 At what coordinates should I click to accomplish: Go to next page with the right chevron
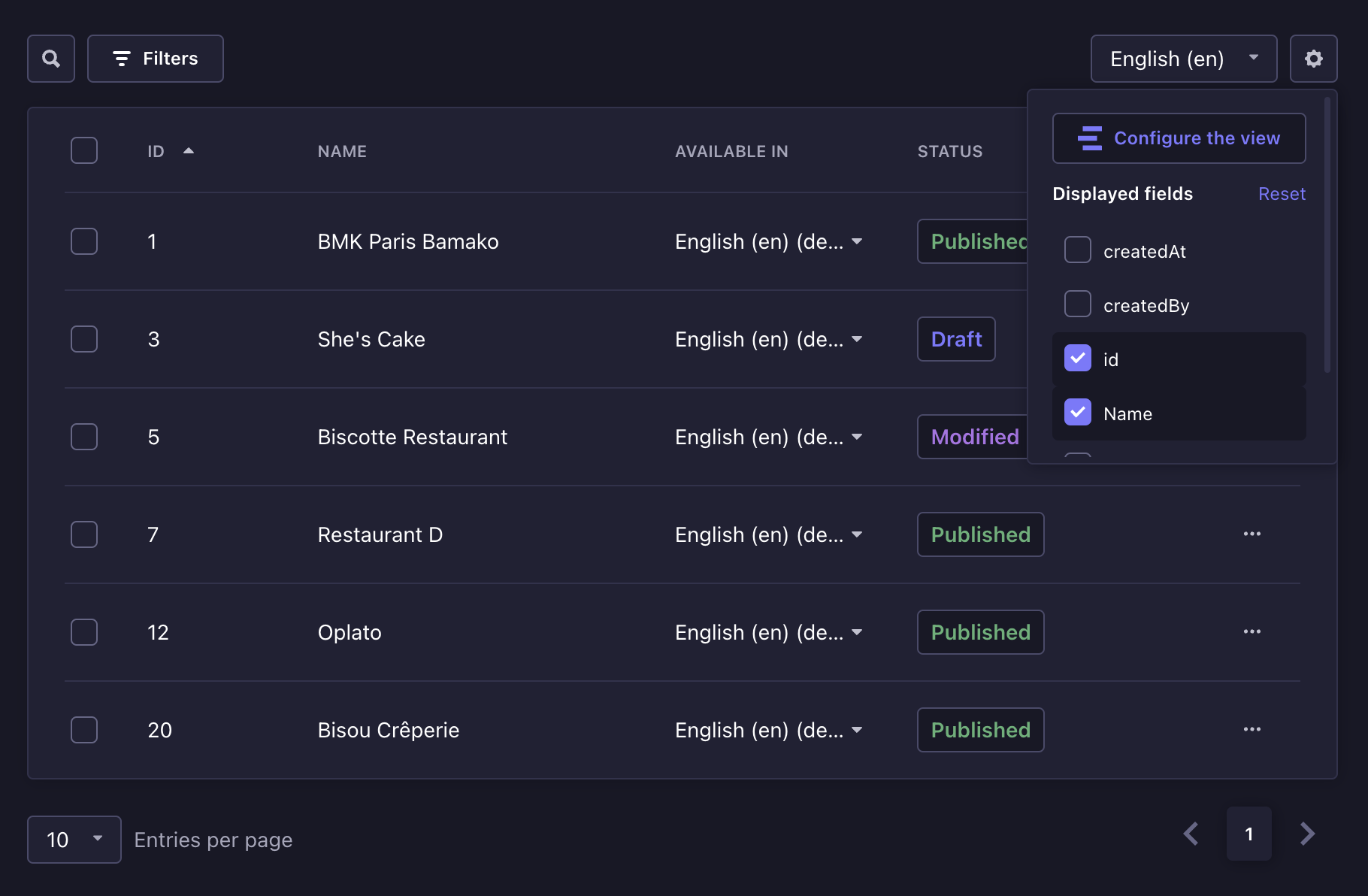(1306, 834)
